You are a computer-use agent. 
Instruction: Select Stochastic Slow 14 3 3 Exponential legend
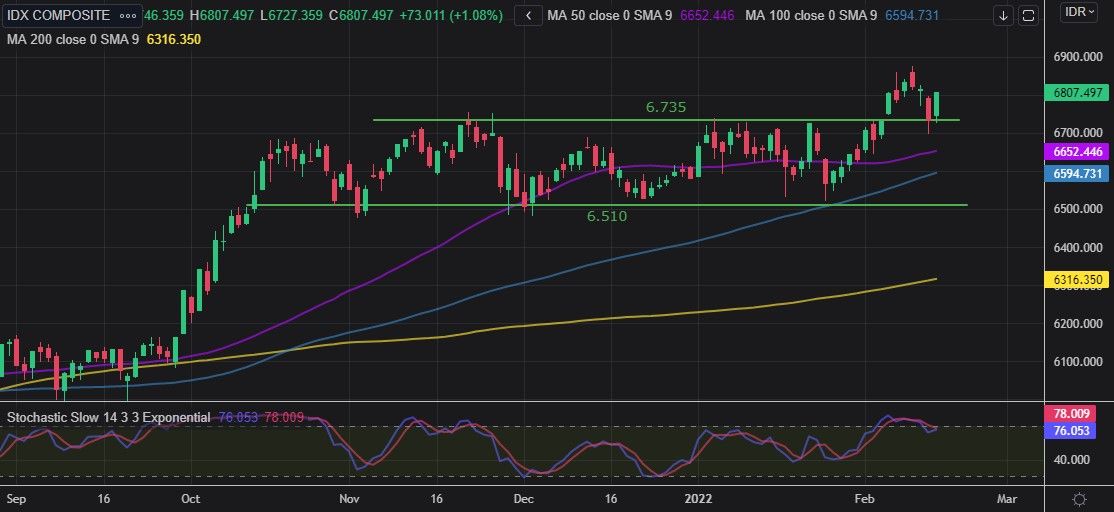[109, 418]
